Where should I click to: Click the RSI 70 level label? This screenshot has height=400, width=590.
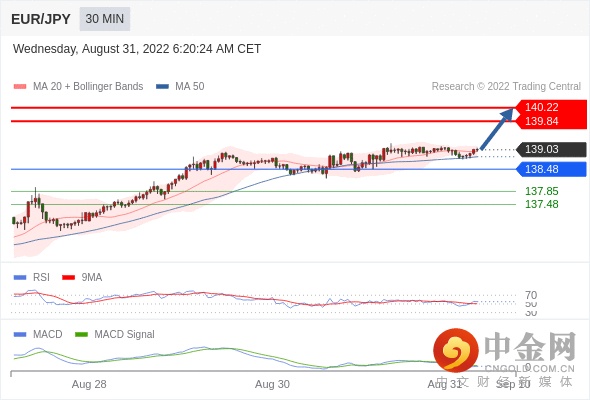pos(531,295)
